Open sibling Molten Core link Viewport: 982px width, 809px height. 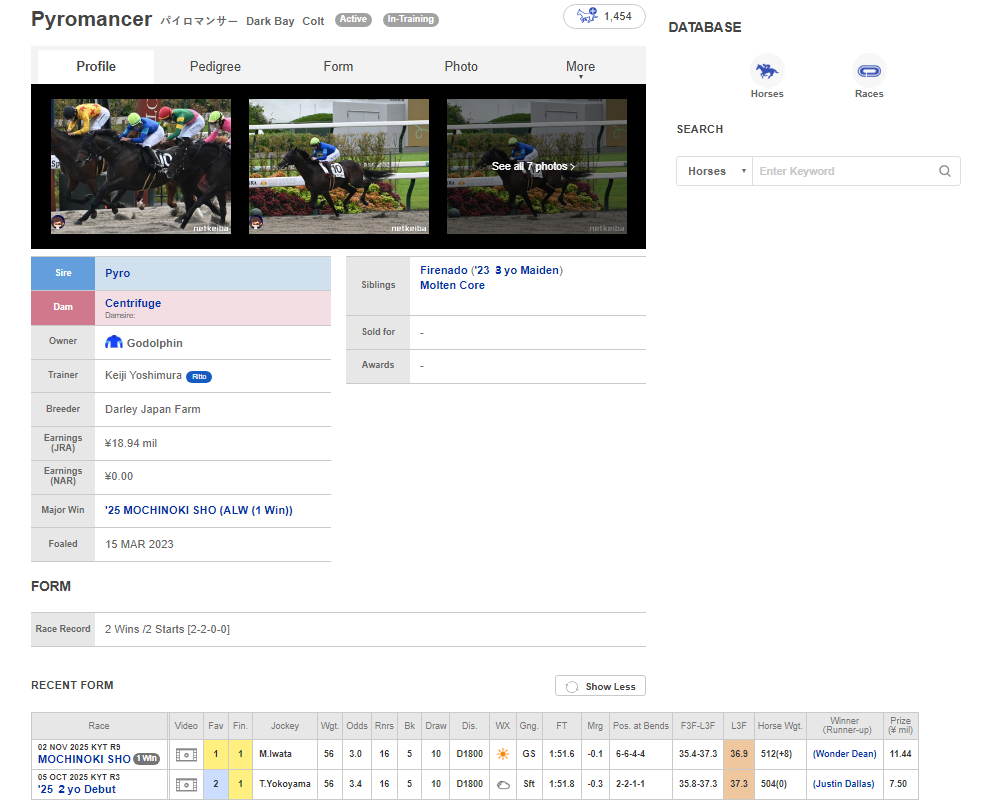coord(452,285)
